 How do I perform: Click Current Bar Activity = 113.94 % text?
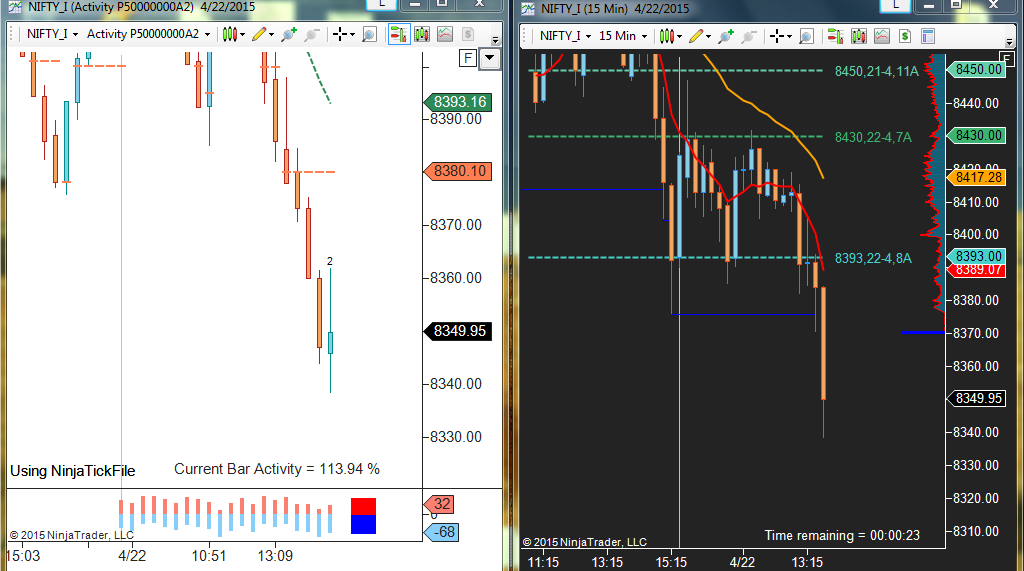pyautogui.click(x=277, y=469)
